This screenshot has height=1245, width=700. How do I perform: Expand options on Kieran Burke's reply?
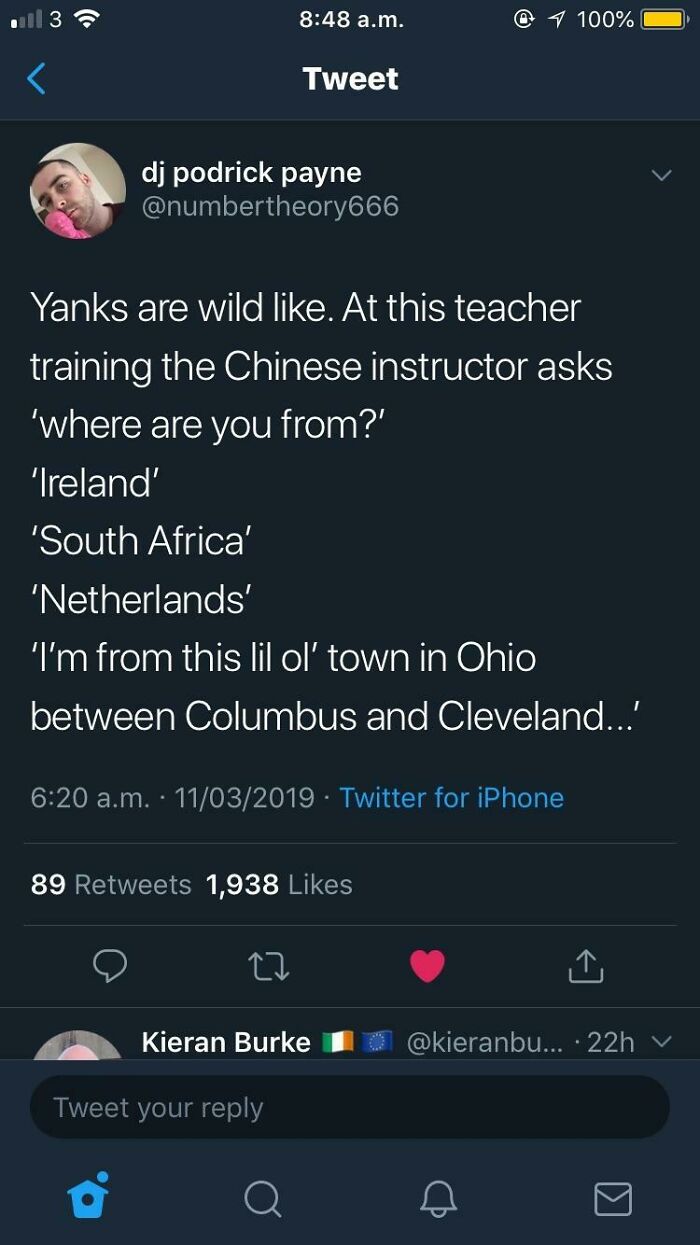tap(661, 1042)
